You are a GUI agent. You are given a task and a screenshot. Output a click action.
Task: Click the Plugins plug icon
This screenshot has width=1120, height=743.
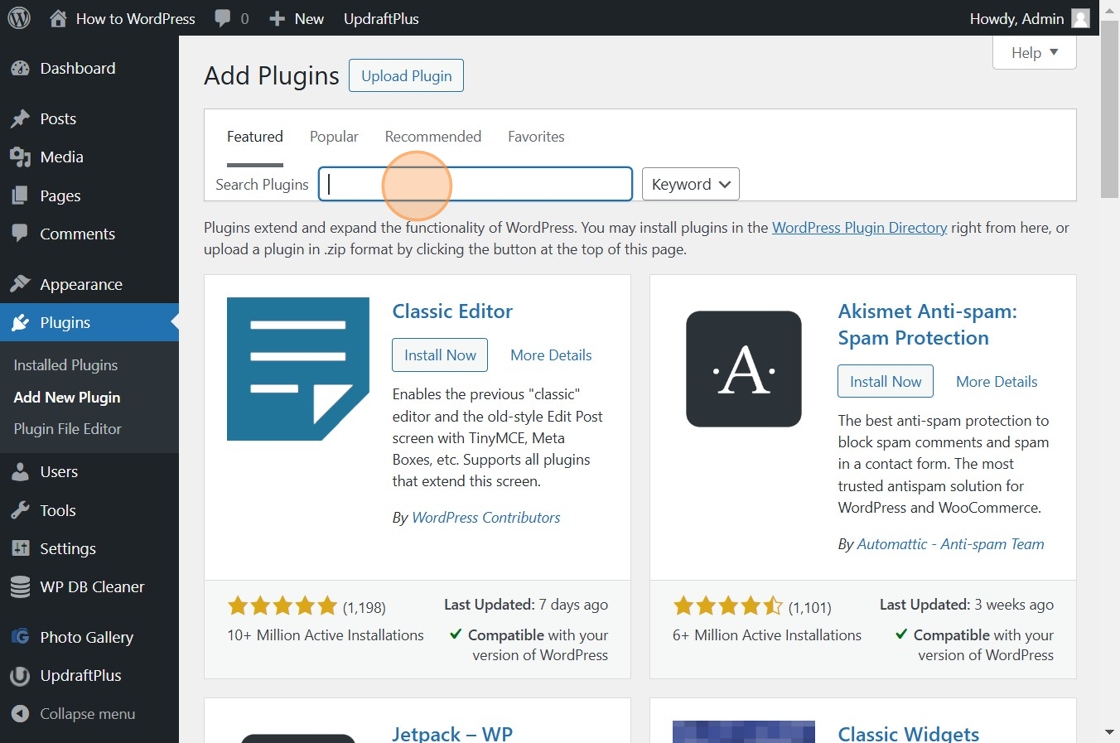(20, 323)
